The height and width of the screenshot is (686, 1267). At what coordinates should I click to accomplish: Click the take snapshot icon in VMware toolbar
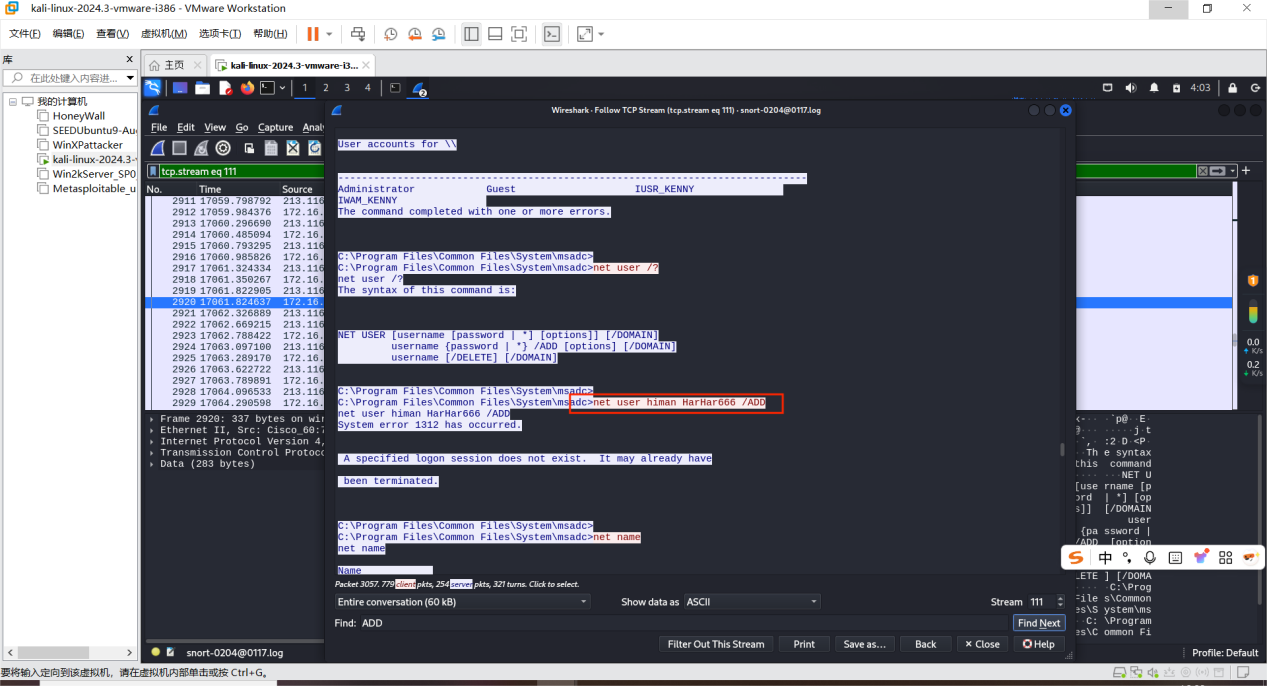[390, 34]
